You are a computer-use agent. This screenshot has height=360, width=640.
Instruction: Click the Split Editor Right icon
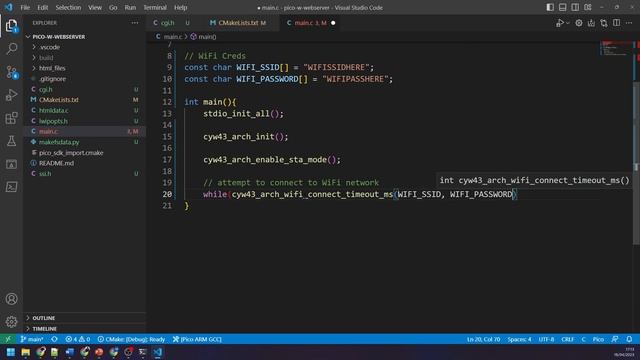point(616,23)
